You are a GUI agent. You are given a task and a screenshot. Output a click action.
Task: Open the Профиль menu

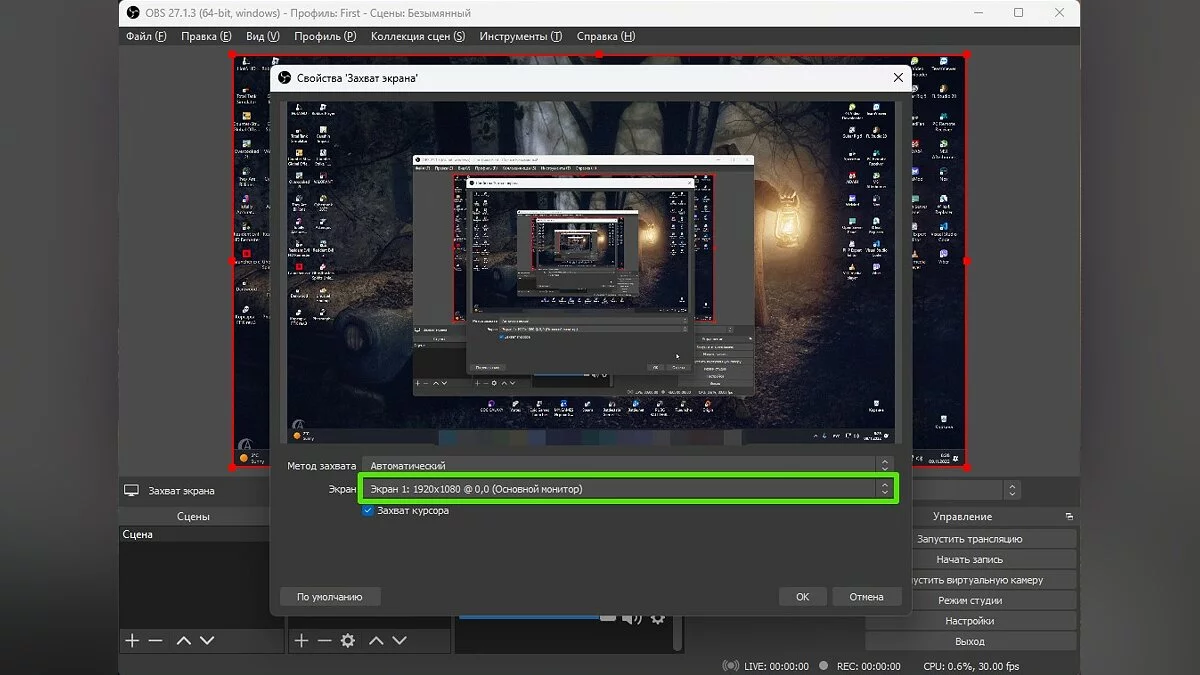[325, 36]
